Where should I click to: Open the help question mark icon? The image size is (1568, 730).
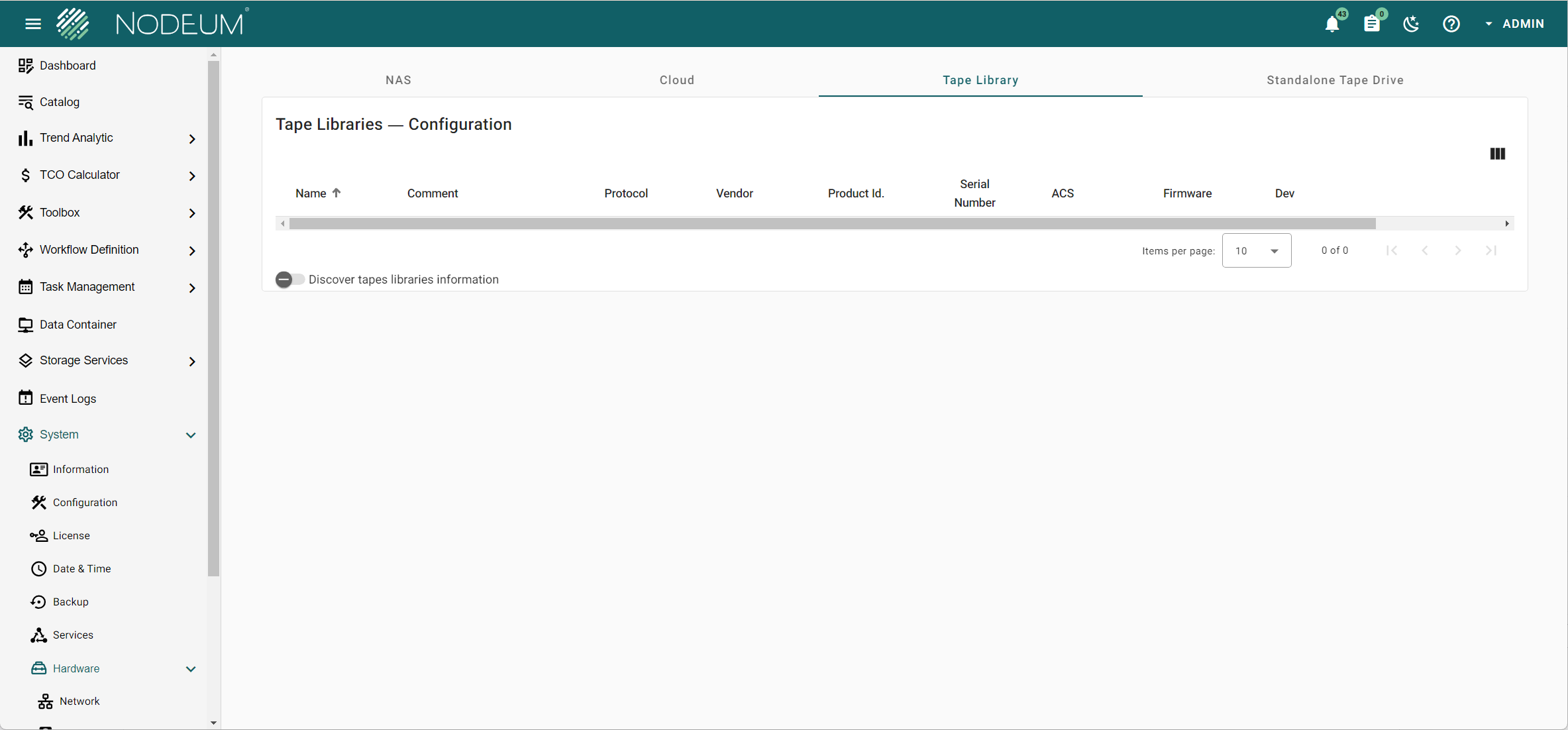1451,25
